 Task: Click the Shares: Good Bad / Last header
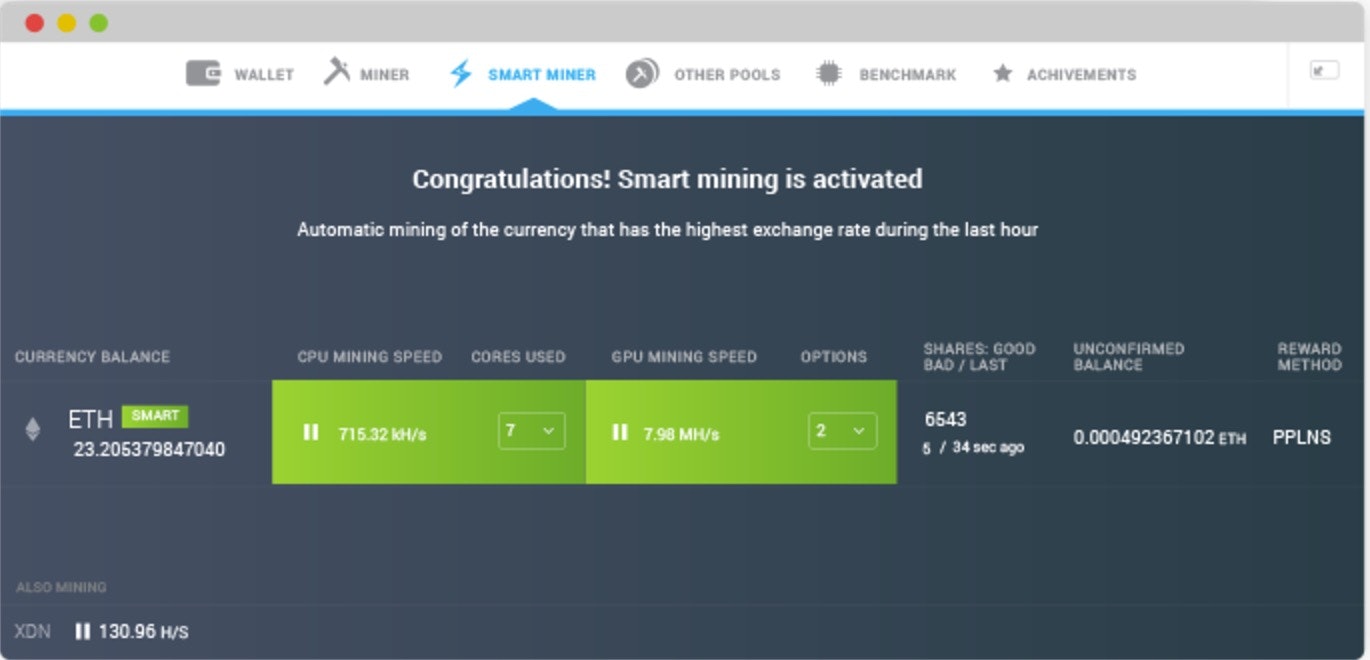point(979,357)
